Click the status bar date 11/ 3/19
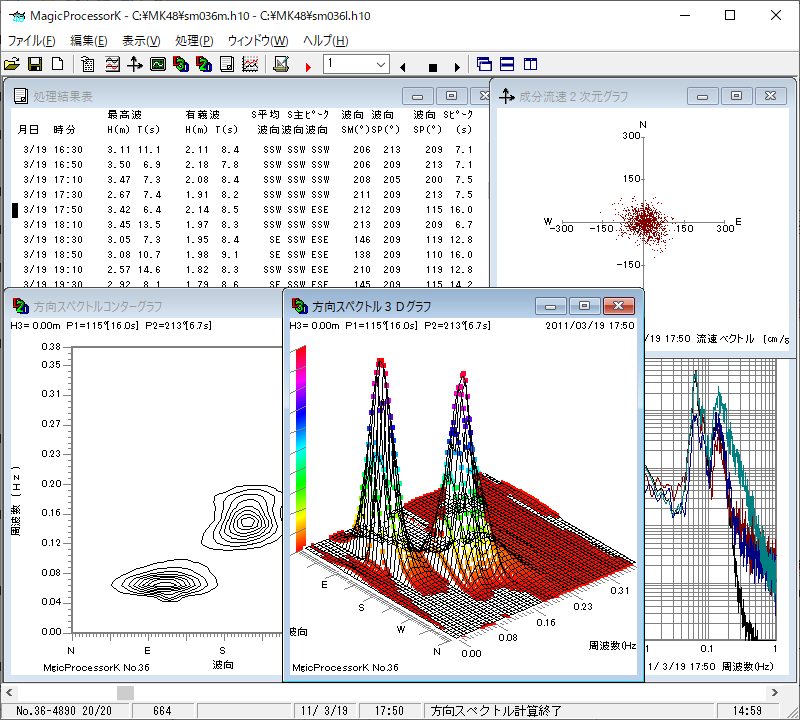Viewport: 800px width, 720px height. (x=324, y=711)
